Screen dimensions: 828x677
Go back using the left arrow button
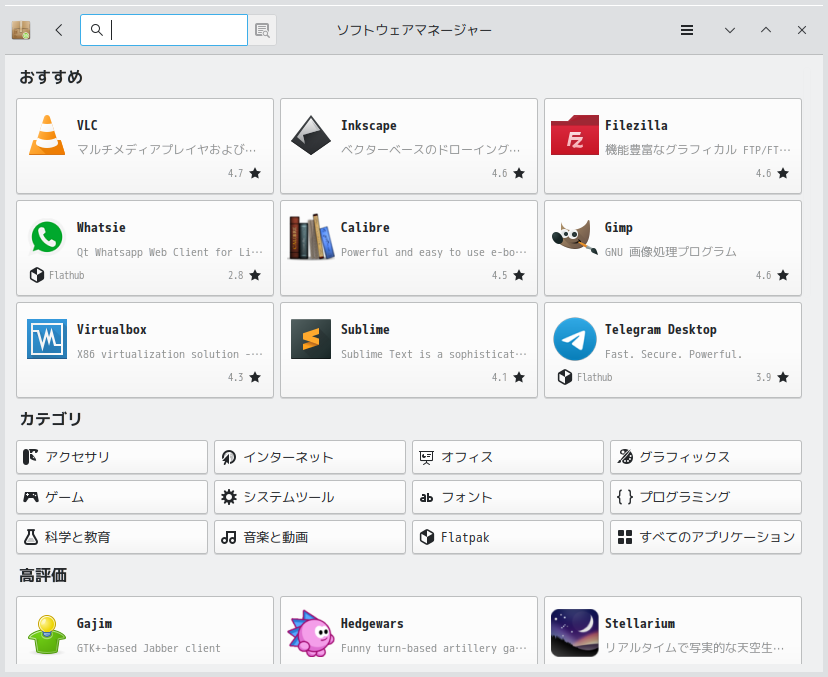59,30
